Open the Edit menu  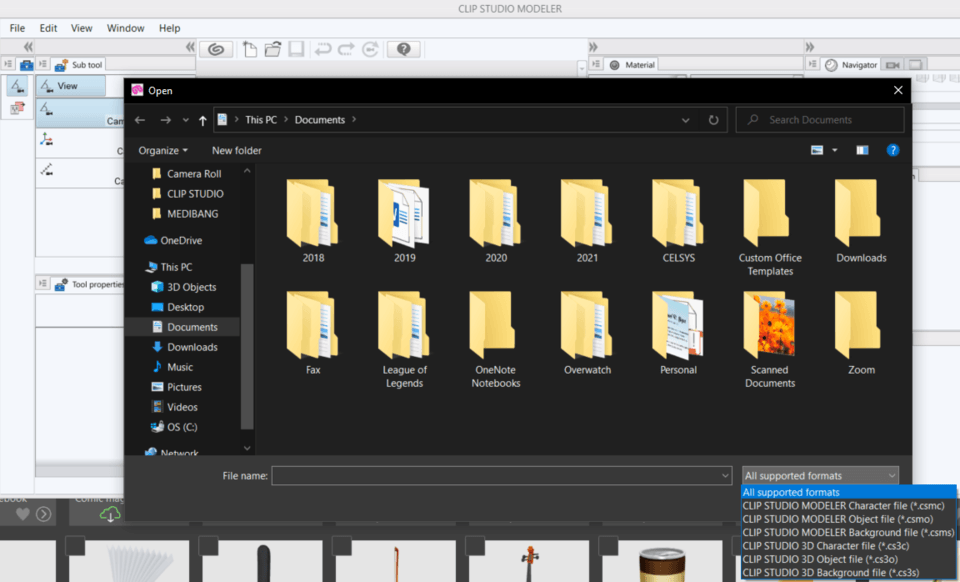tap(48, 28)
